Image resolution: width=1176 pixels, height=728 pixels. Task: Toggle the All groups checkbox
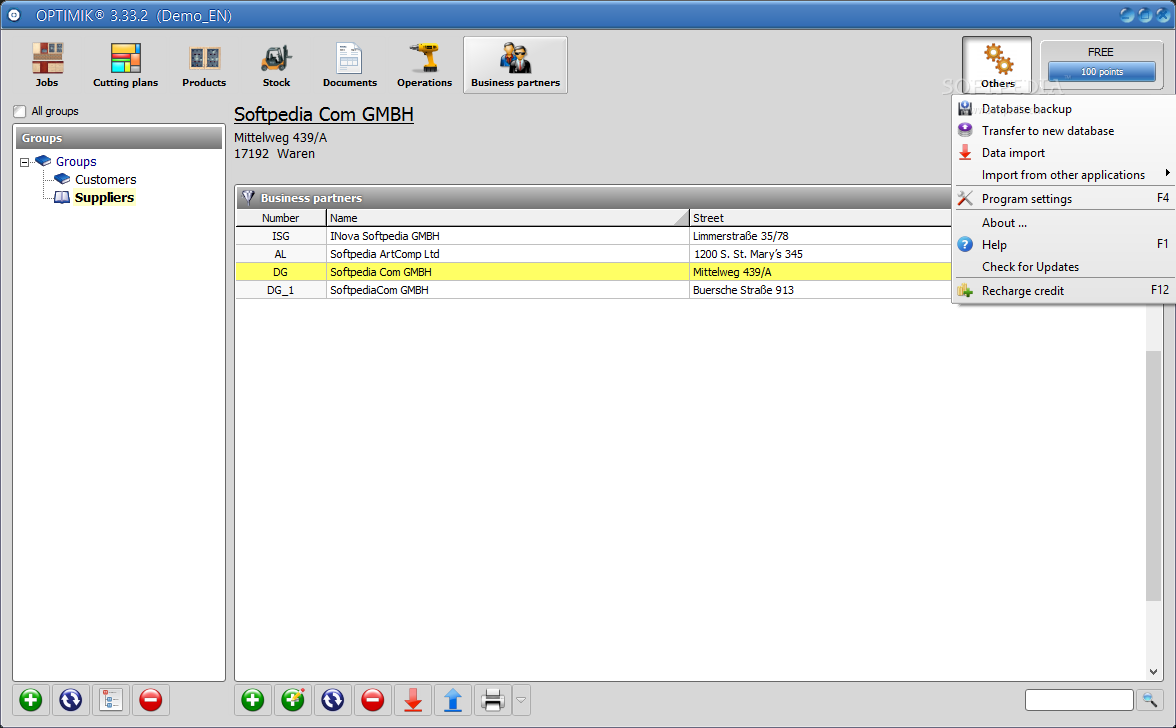[x=20, y=112]
